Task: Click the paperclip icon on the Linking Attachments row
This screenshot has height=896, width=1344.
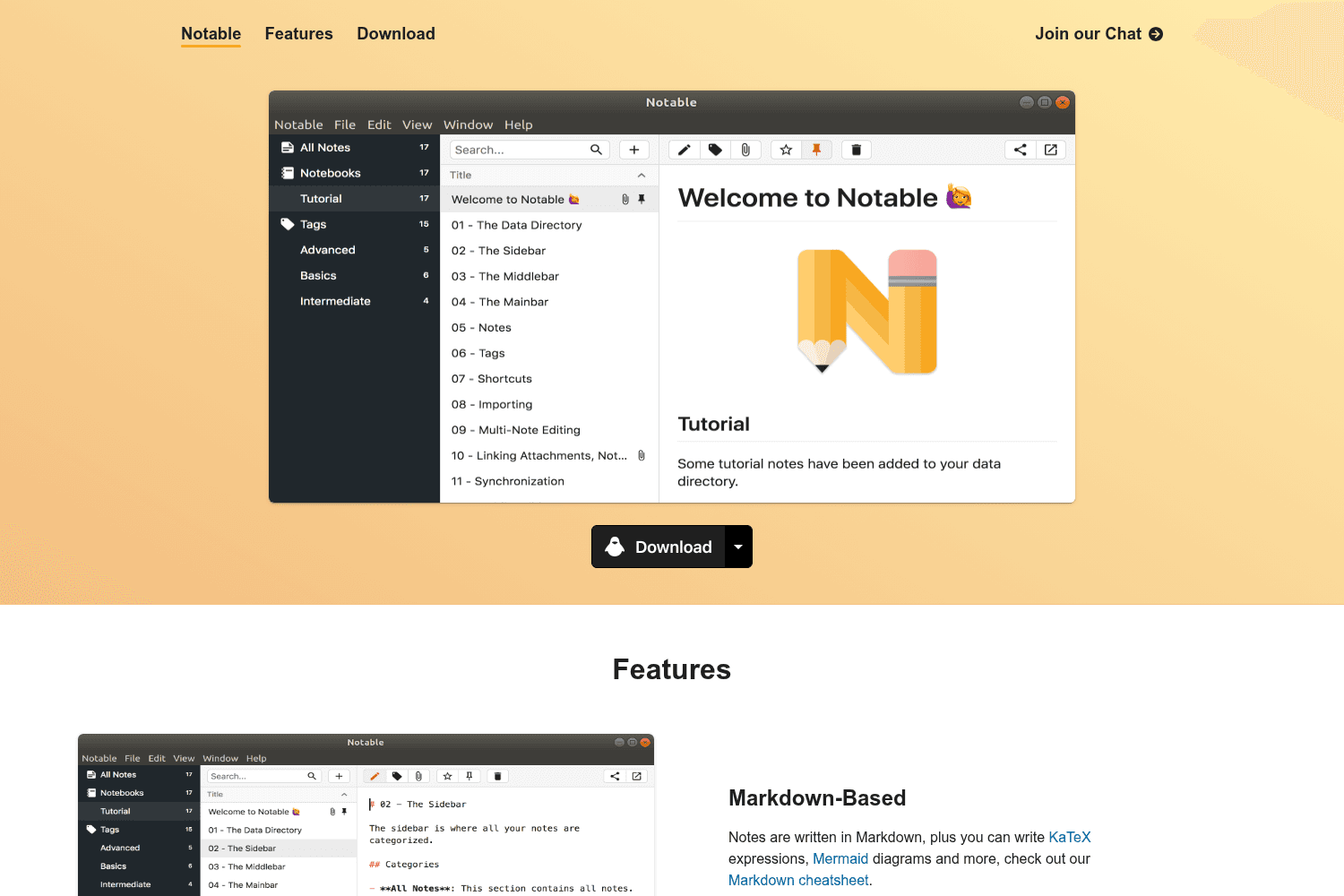Action: point(642,455)
